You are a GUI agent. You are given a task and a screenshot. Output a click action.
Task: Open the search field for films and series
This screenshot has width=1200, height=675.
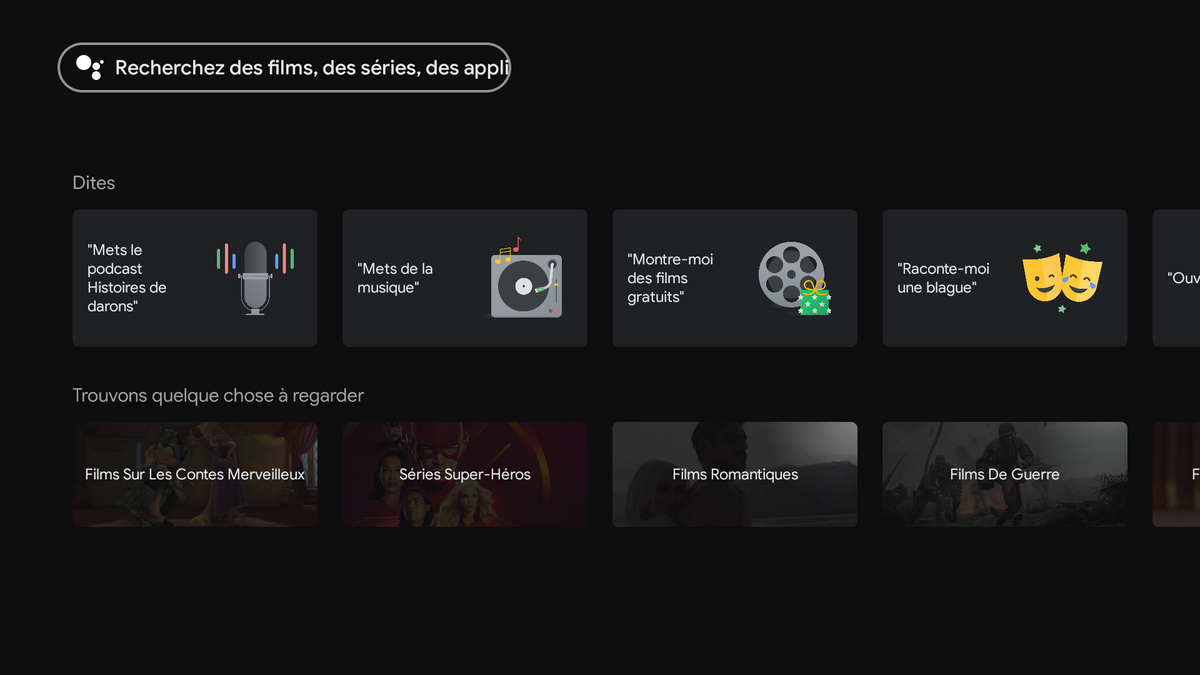coord(284,67)
